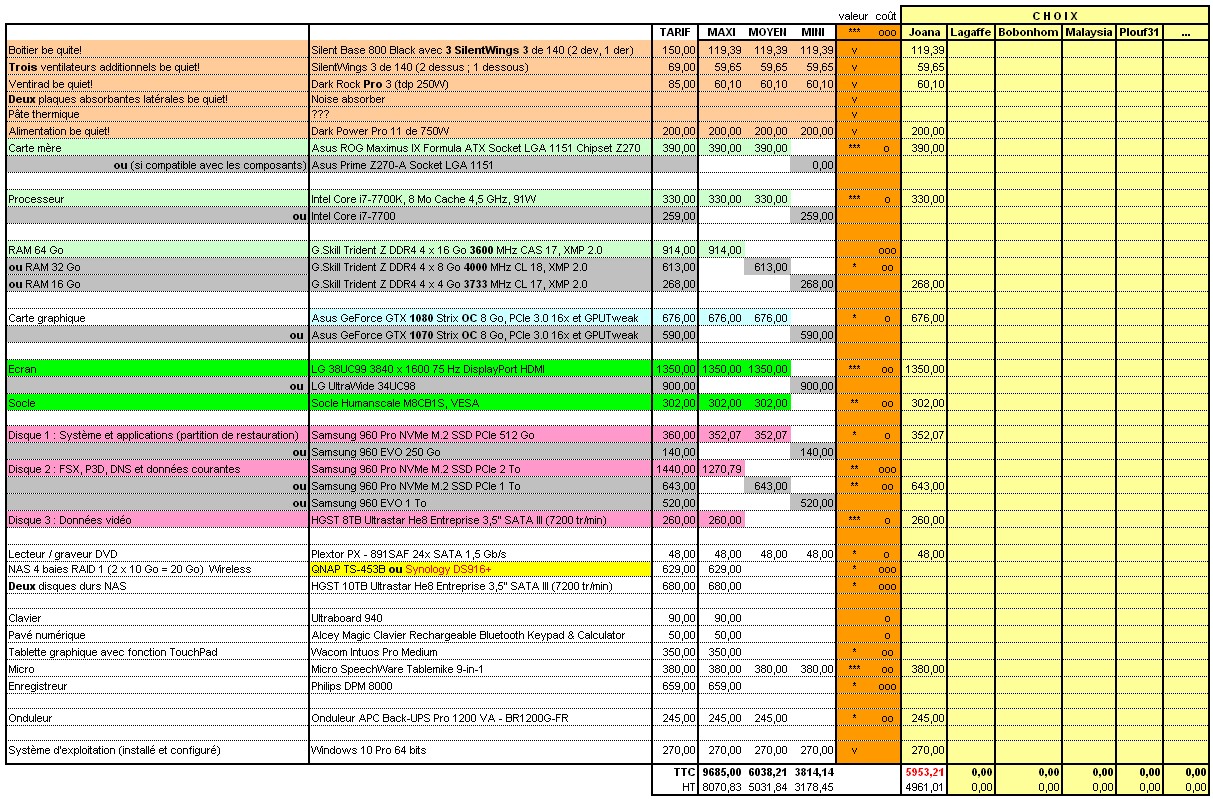Click the 'Micro SpeechWare Tablemike 9-in-1' cell
The height and width of the screenshot is (799, 1213).
480,669
